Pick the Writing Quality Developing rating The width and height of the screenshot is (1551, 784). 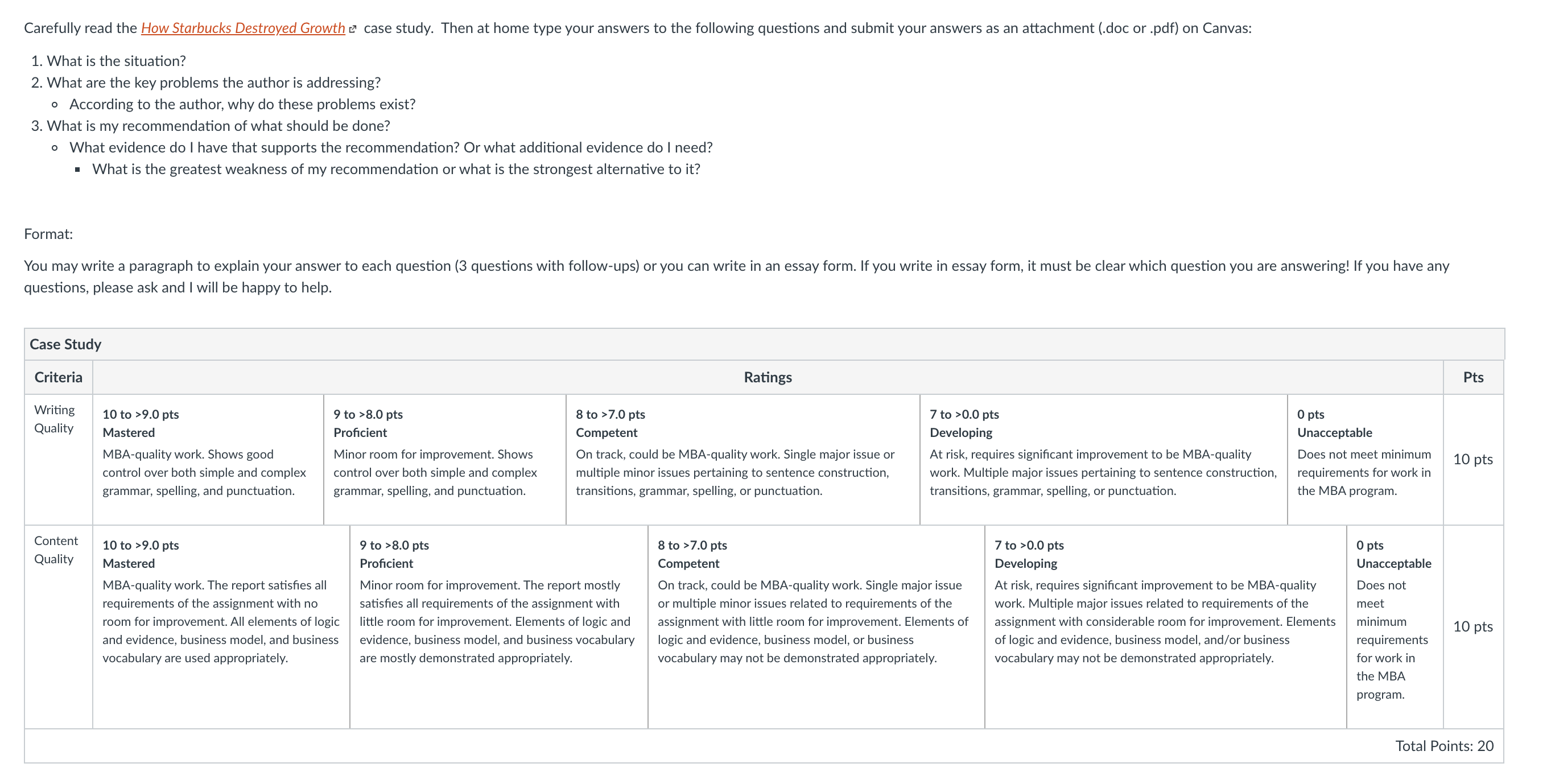click(x=1104, y=460)
